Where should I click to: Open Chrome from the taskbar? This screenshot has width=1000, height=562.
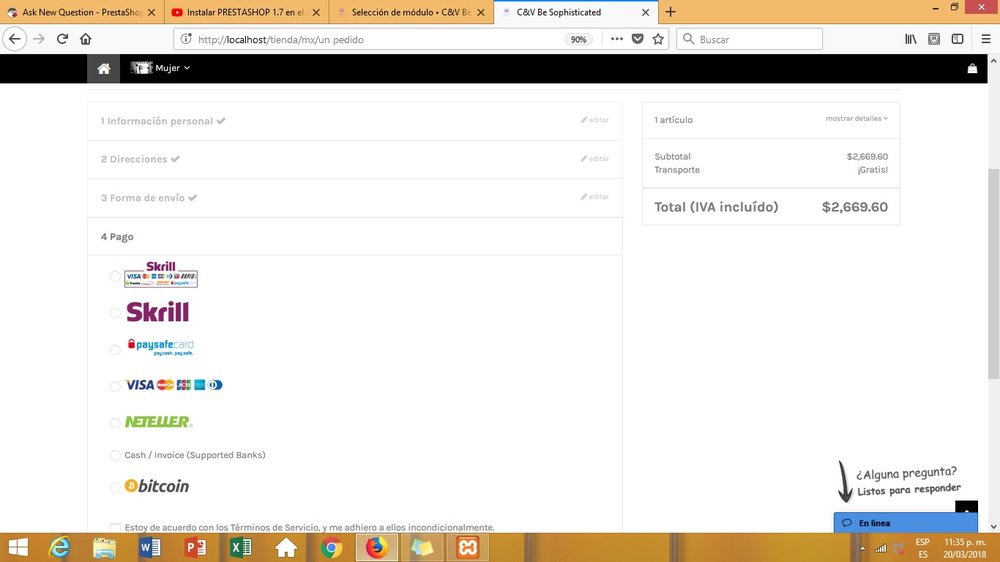click(x=331, y=547)
